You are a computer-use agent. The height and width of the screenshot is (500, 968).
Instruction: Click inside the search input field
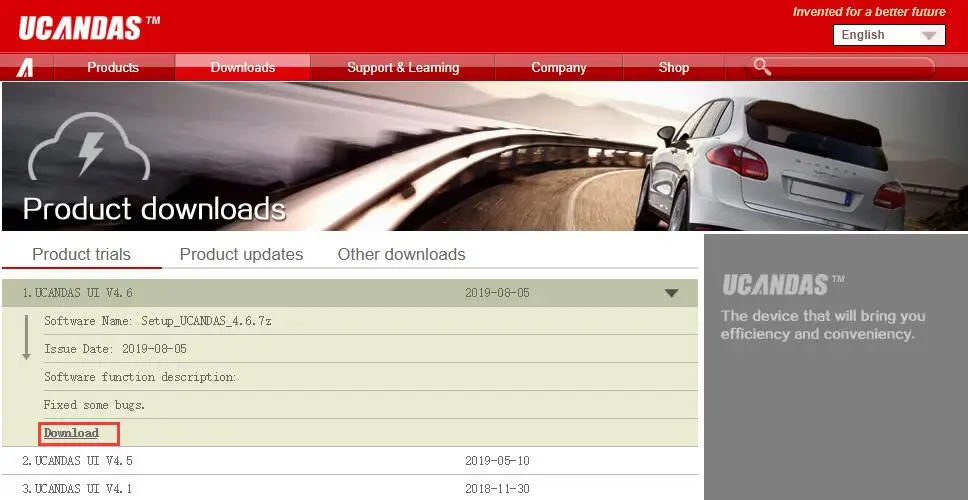(x=852, y=67)
